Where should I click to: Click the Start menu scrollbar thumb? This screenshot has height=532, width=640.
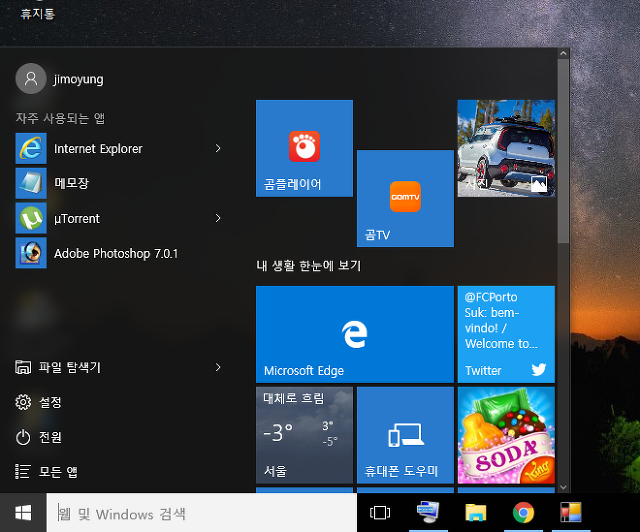pyautogui.click(x=563, y=151)
